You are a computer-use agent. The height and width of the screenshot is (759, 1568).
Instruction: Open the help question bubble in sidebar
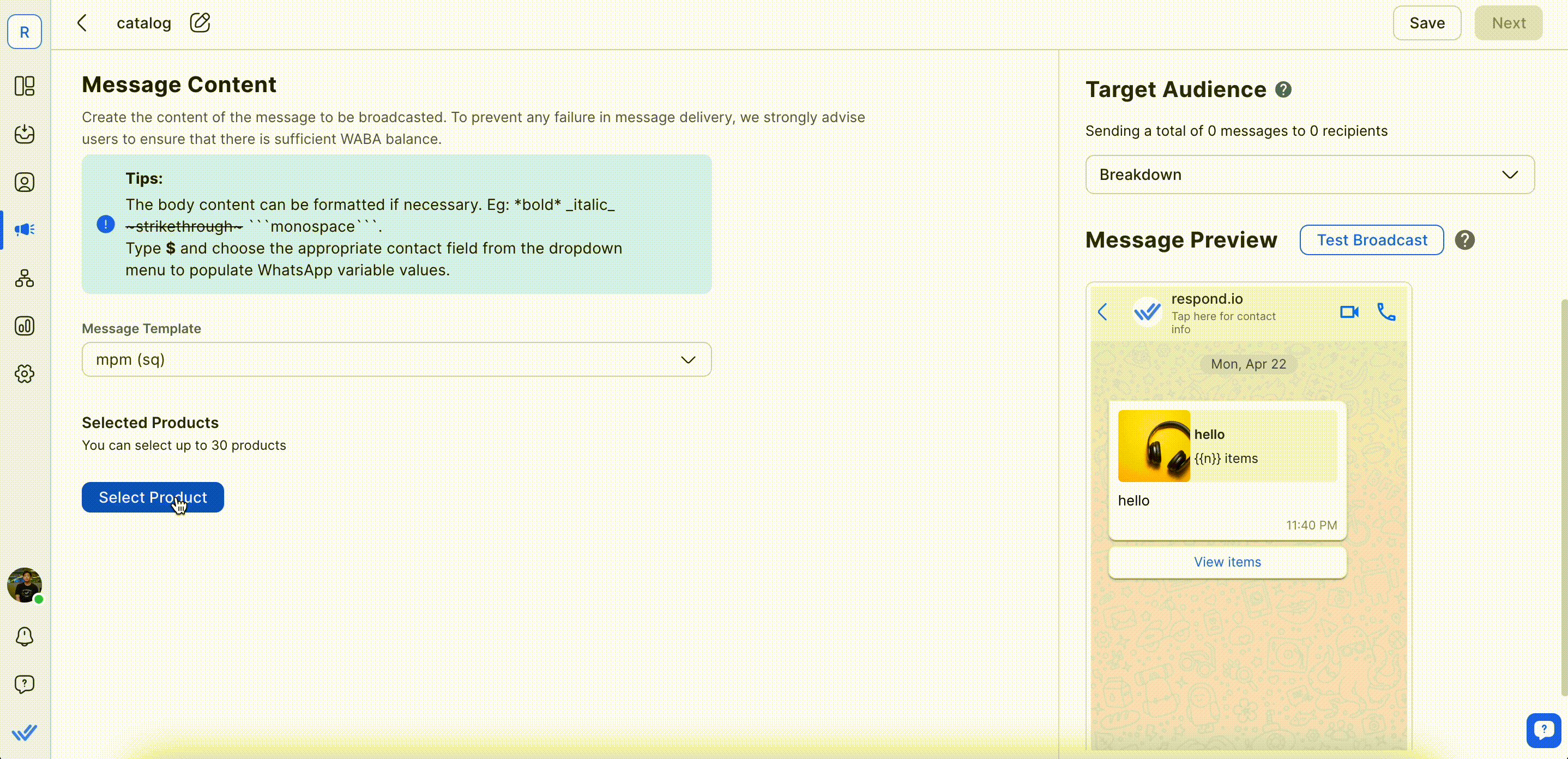click(x=25, y=684)
